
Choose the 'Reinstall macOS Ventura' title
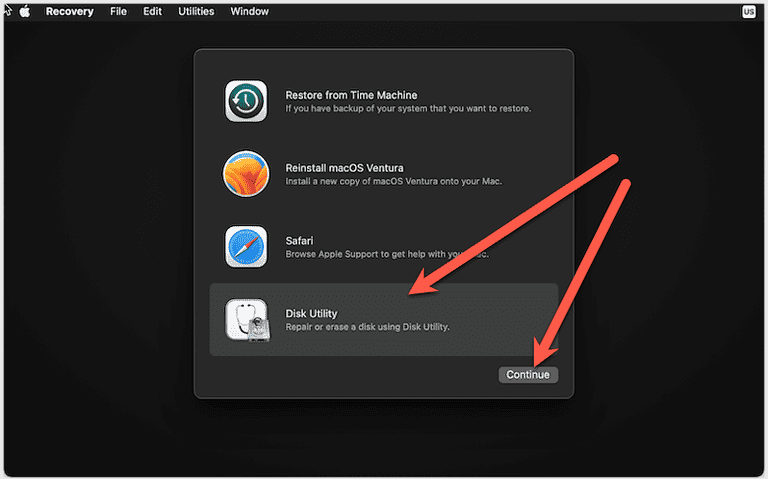tap(344, 168)
